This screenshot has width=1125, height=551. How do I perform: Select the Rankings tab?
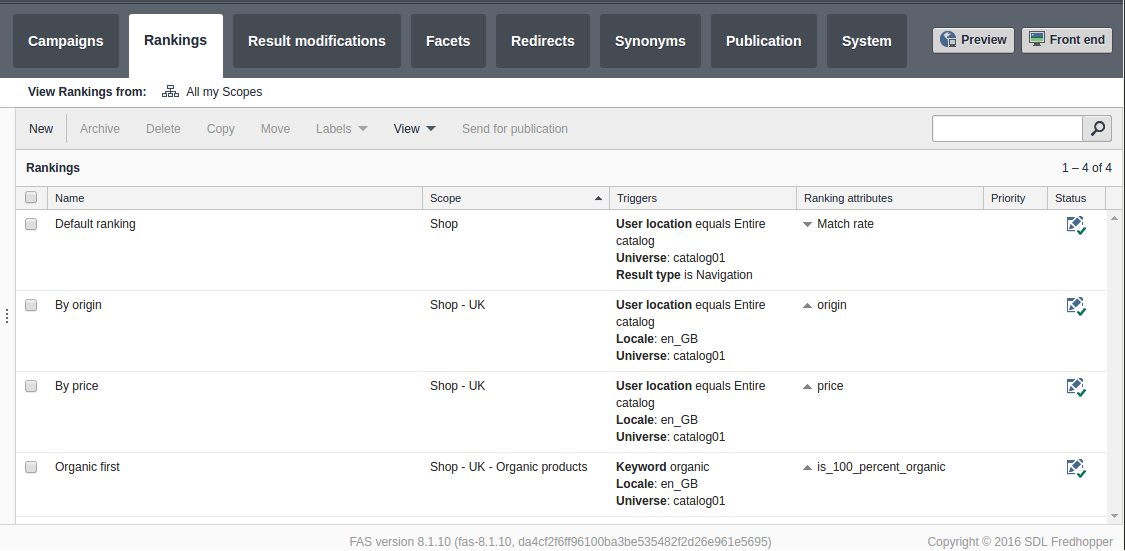click(176, 44)
